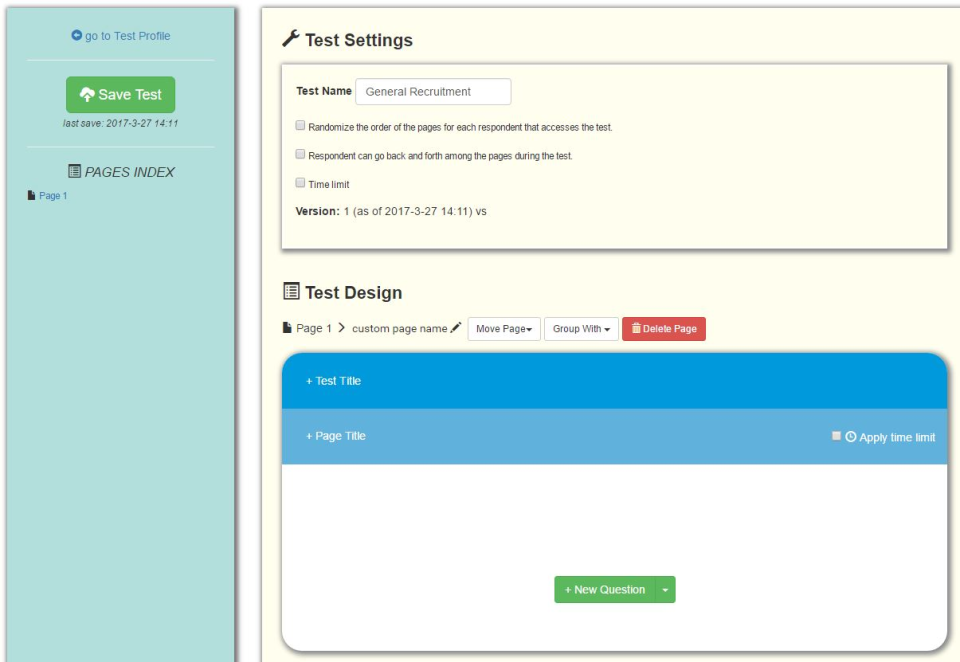The image size is (960, 662).
Task: Click the upload arrow icon on Save Test
Action: [85, 94]
